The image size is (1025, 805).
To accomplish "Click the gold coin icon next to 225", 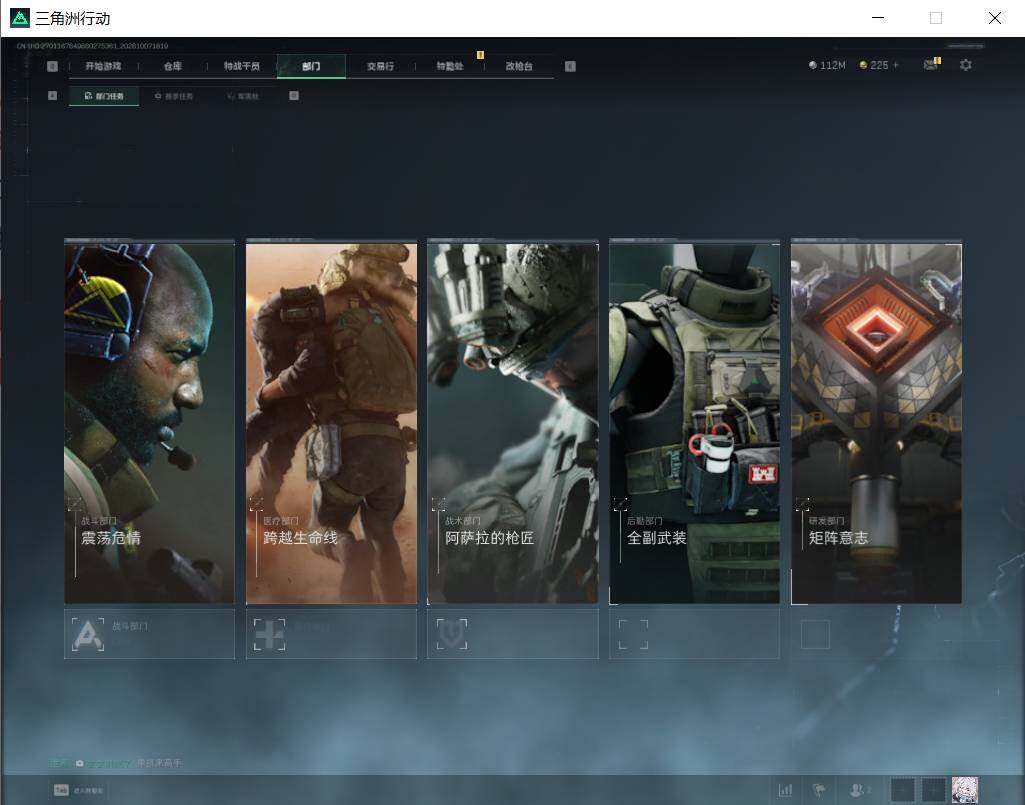I will (863, 65).
